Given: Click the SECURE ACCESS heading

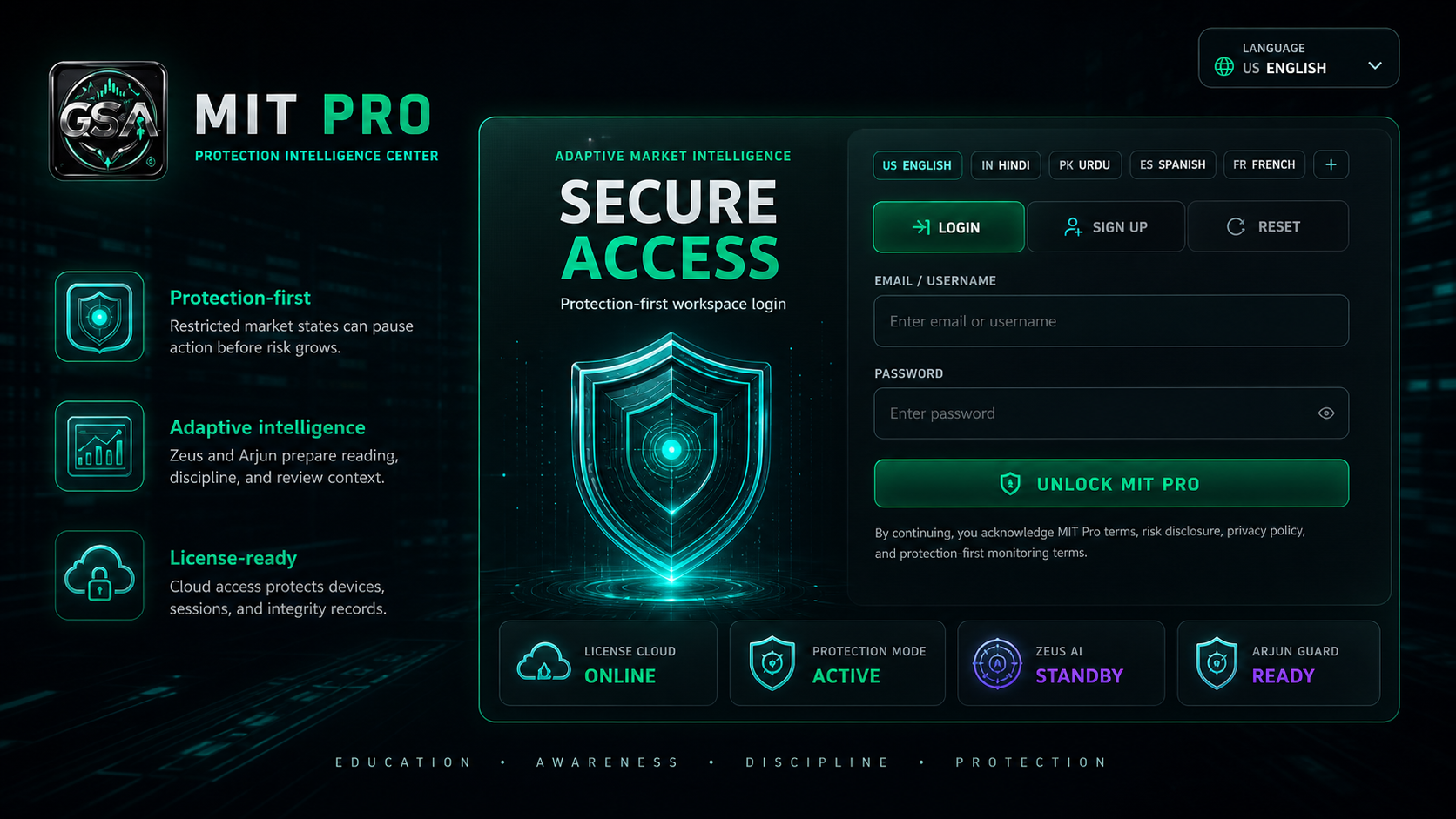Looking at the screenshot, I should click(670, 230).
